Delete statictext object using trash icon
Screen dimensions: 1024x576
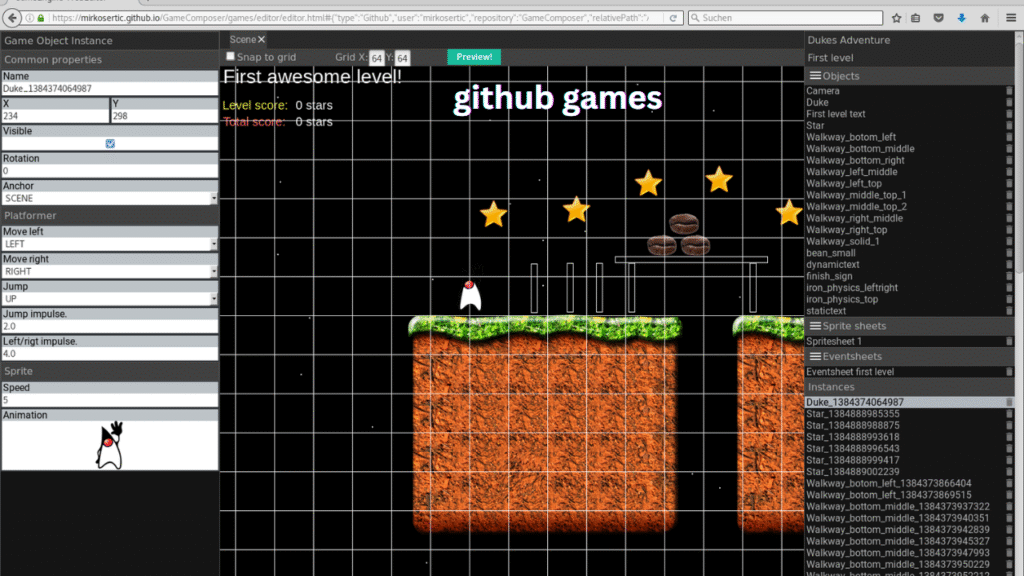tap(1009, 311)
